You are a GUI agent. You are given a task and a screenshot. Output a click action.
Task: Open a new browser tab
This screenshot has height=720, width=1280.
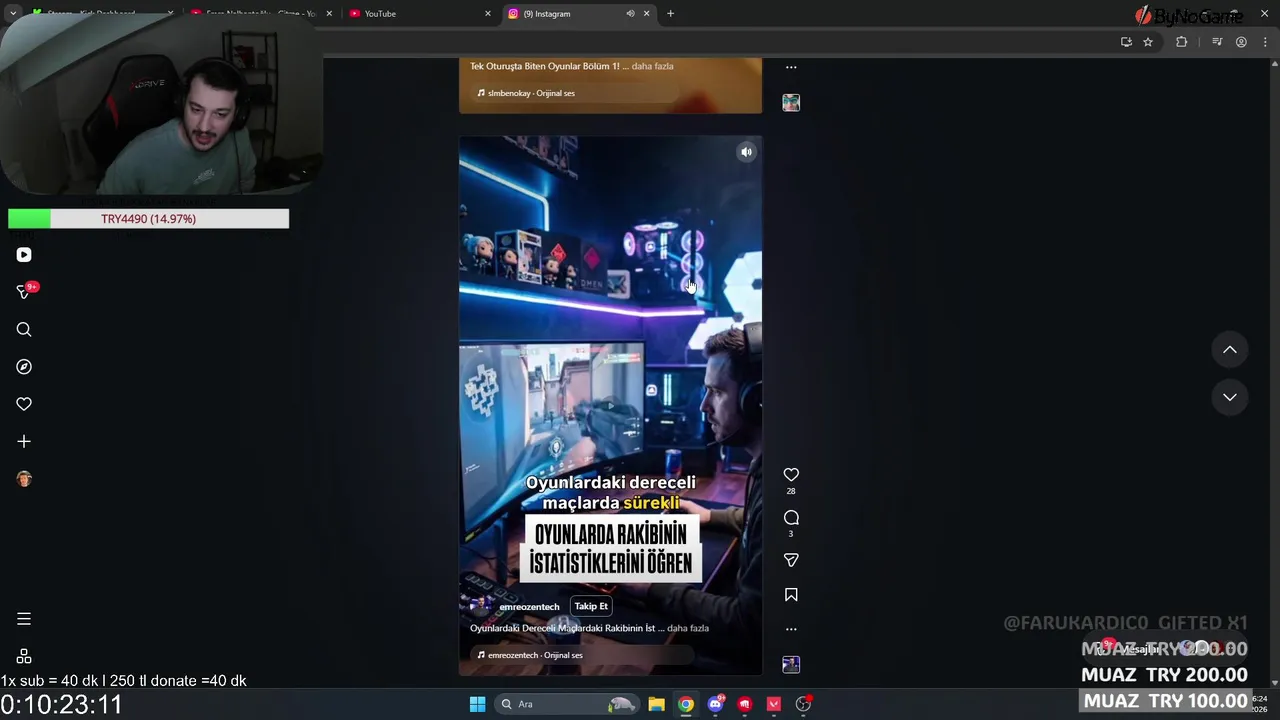click(x=670, y=14)
